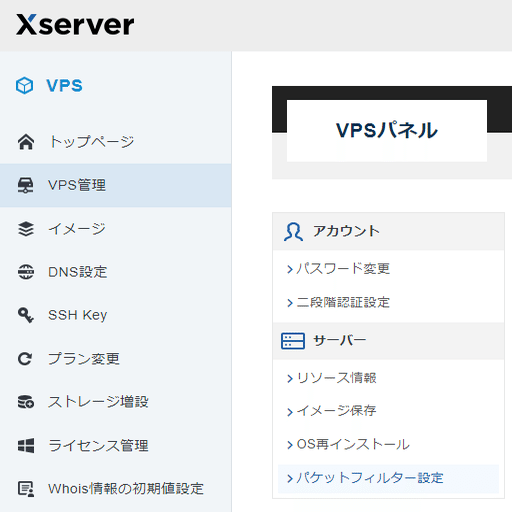The image size is (512, 512).
Task: Click the key icon beside SSH Key
Action: [x=26, y=315]
